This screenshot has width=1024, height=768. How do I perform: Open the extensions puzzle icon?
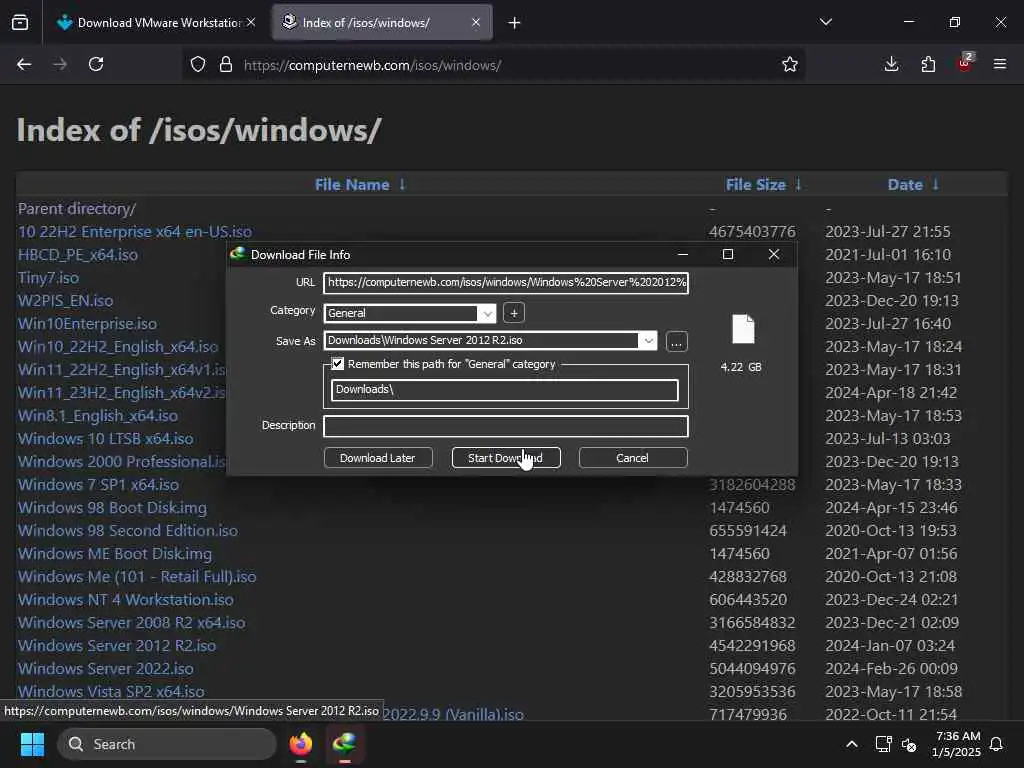(928, 64)
